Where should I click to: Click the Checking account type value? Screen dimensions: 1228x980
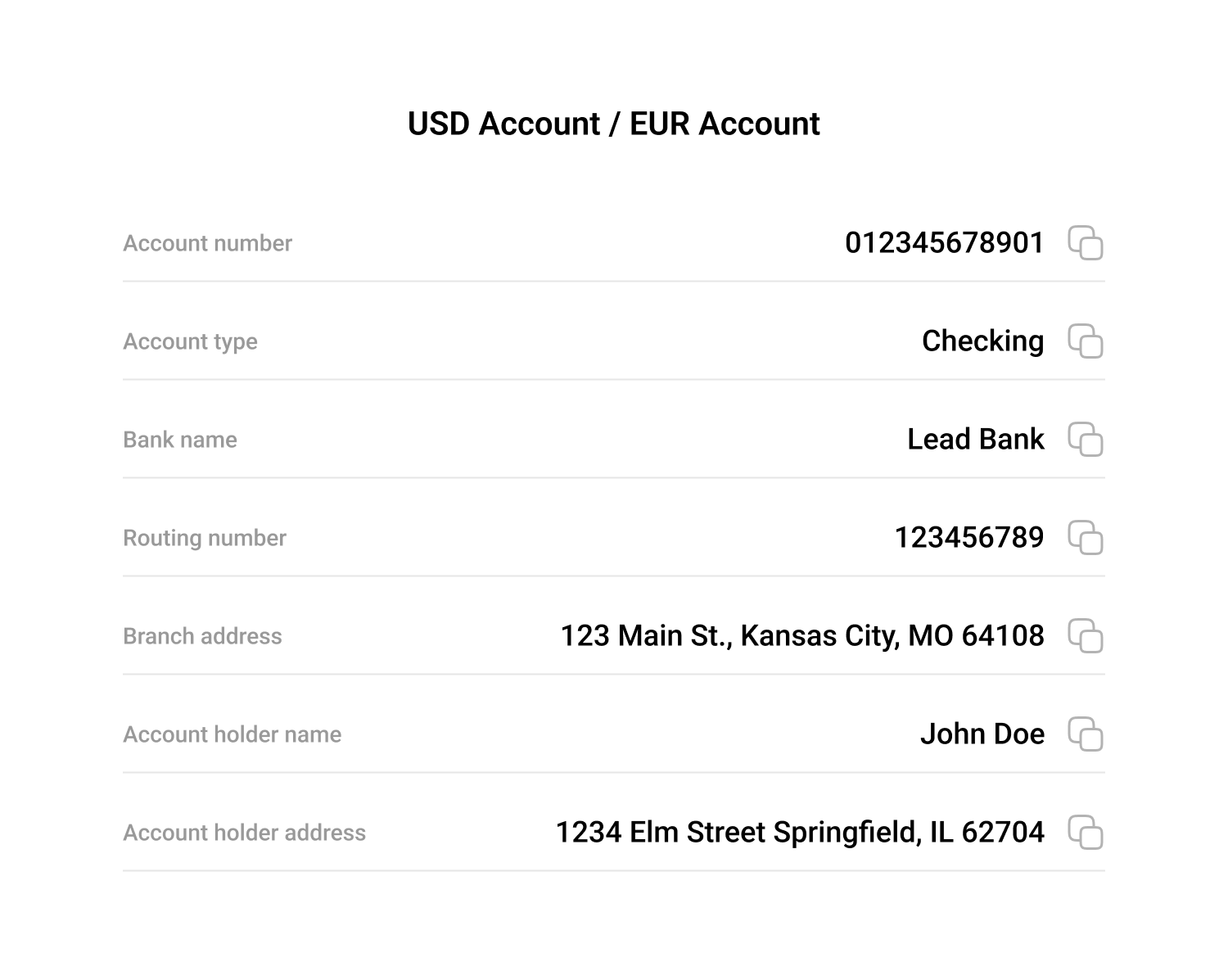[982, 341]
